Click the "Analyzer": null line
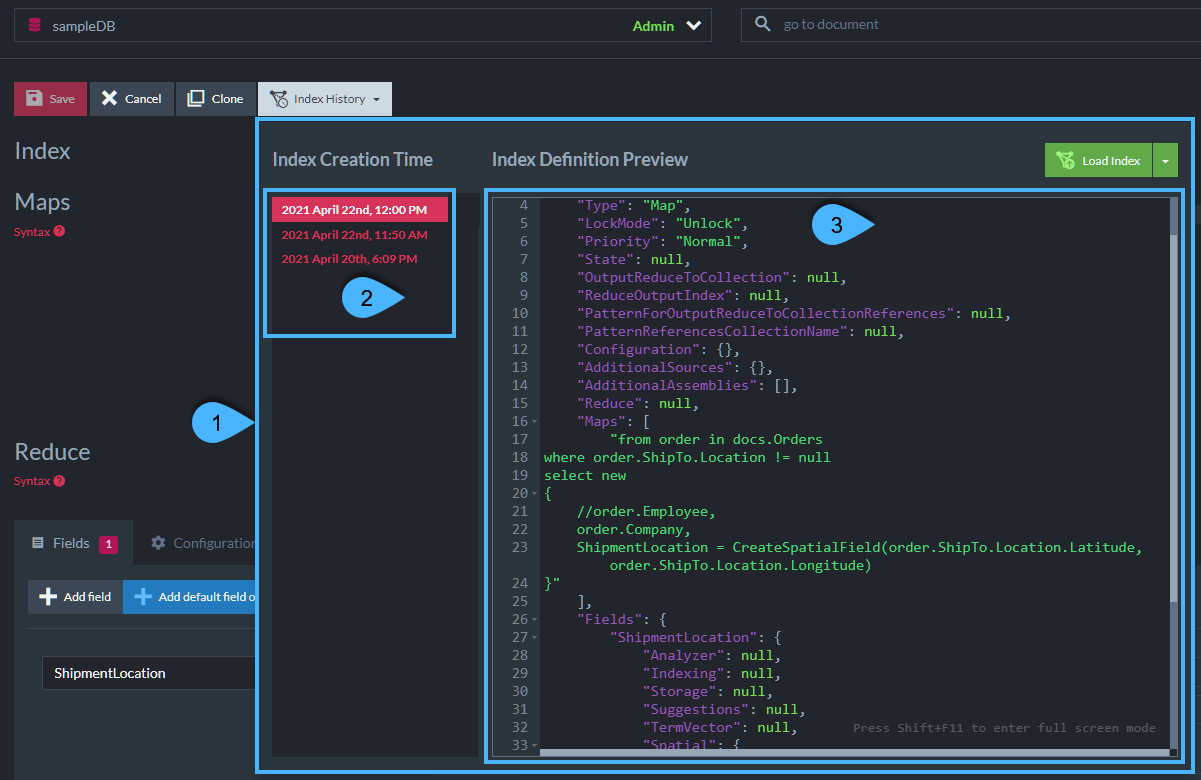1201x780 pixels. [711, 655]
